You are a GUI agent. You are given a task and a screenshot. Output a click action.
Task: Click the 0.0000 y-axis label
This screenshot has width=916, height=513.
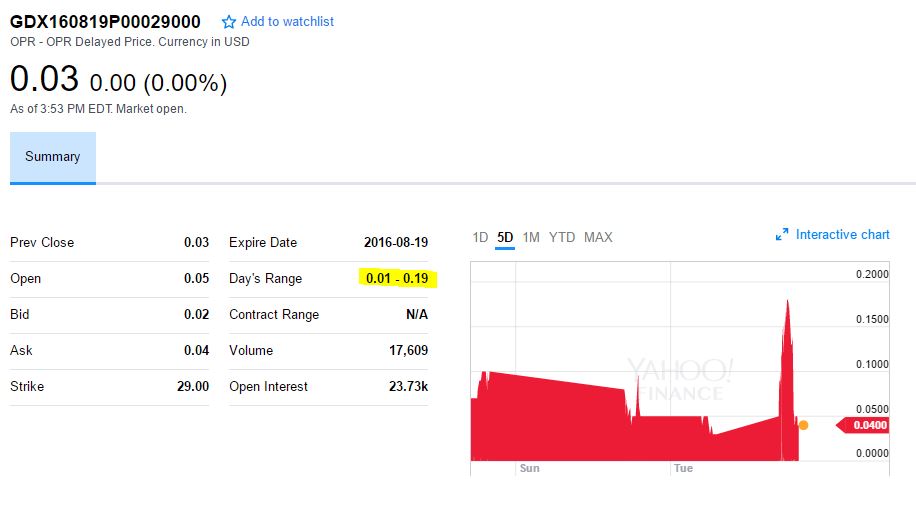click(x=872, y=453)
